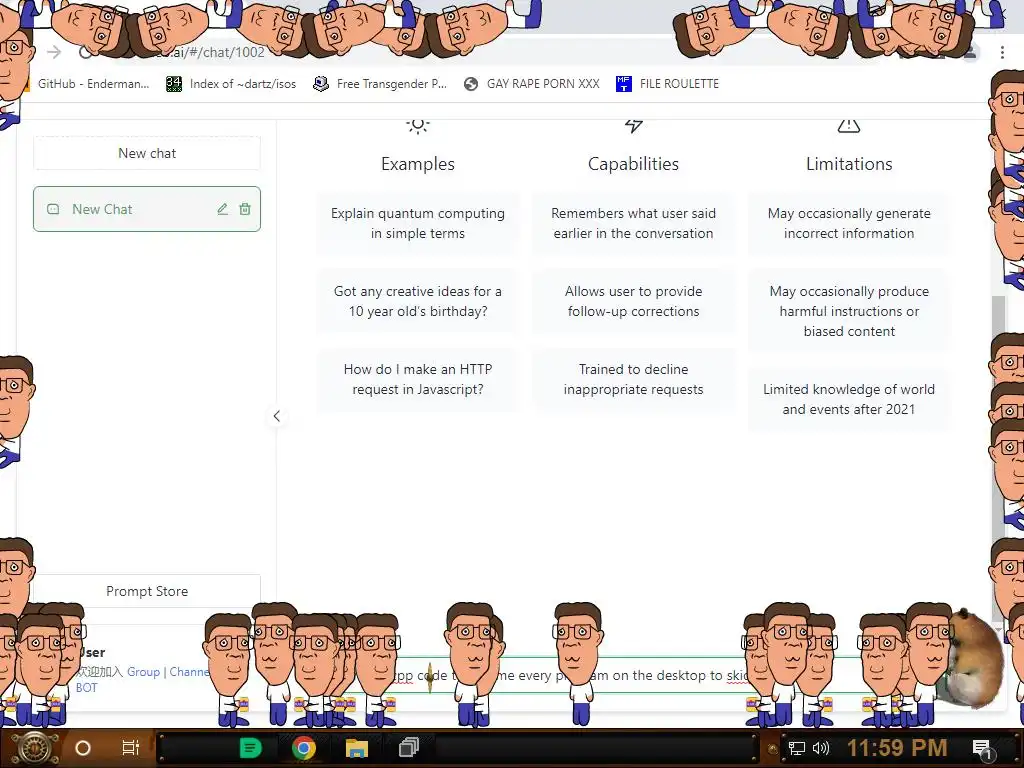
Task: Open the stacked windows taskbar app
Action: coord(409,748)
